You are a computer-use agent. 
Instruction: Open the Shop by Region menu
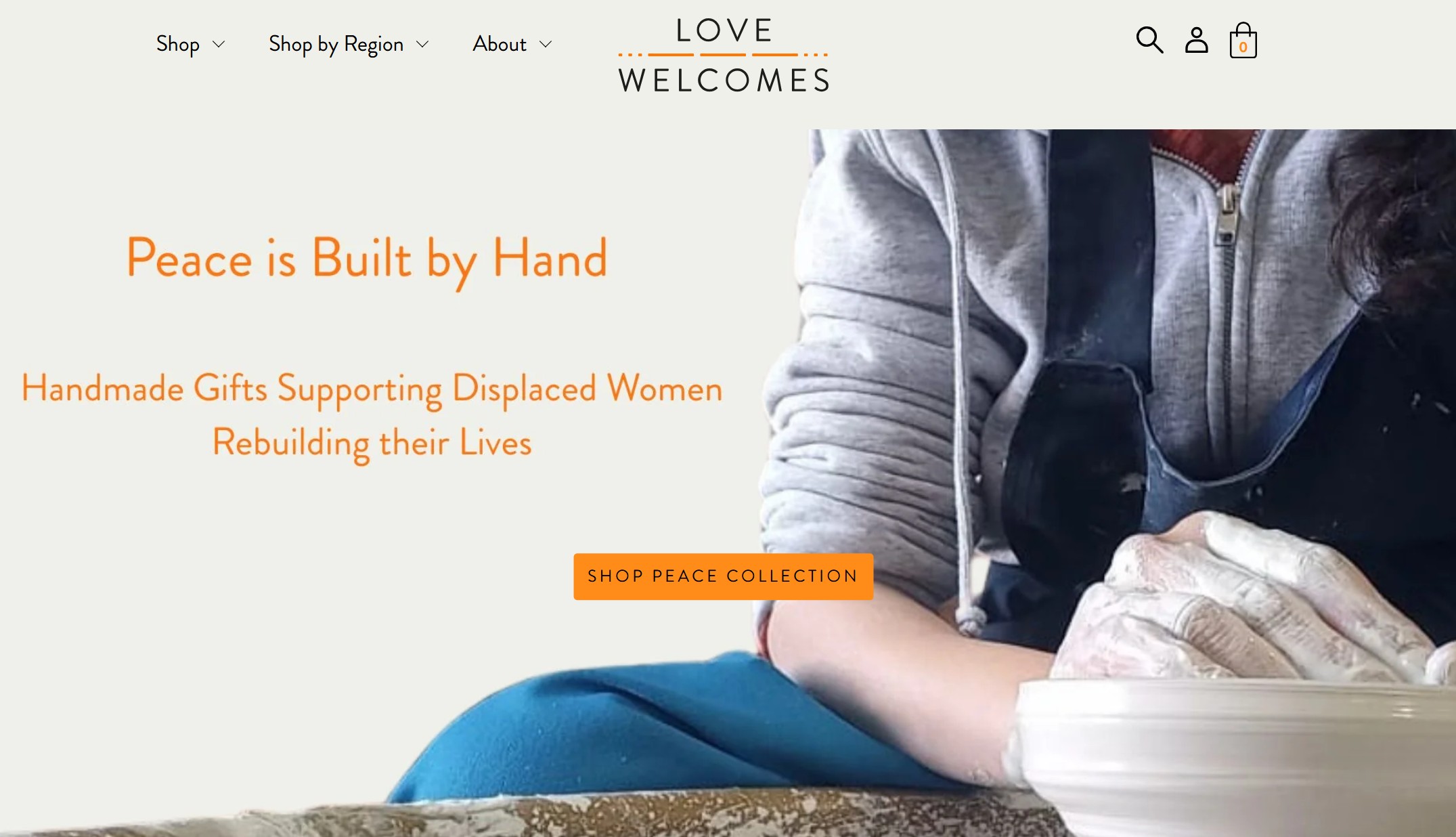tap(336, 44)
